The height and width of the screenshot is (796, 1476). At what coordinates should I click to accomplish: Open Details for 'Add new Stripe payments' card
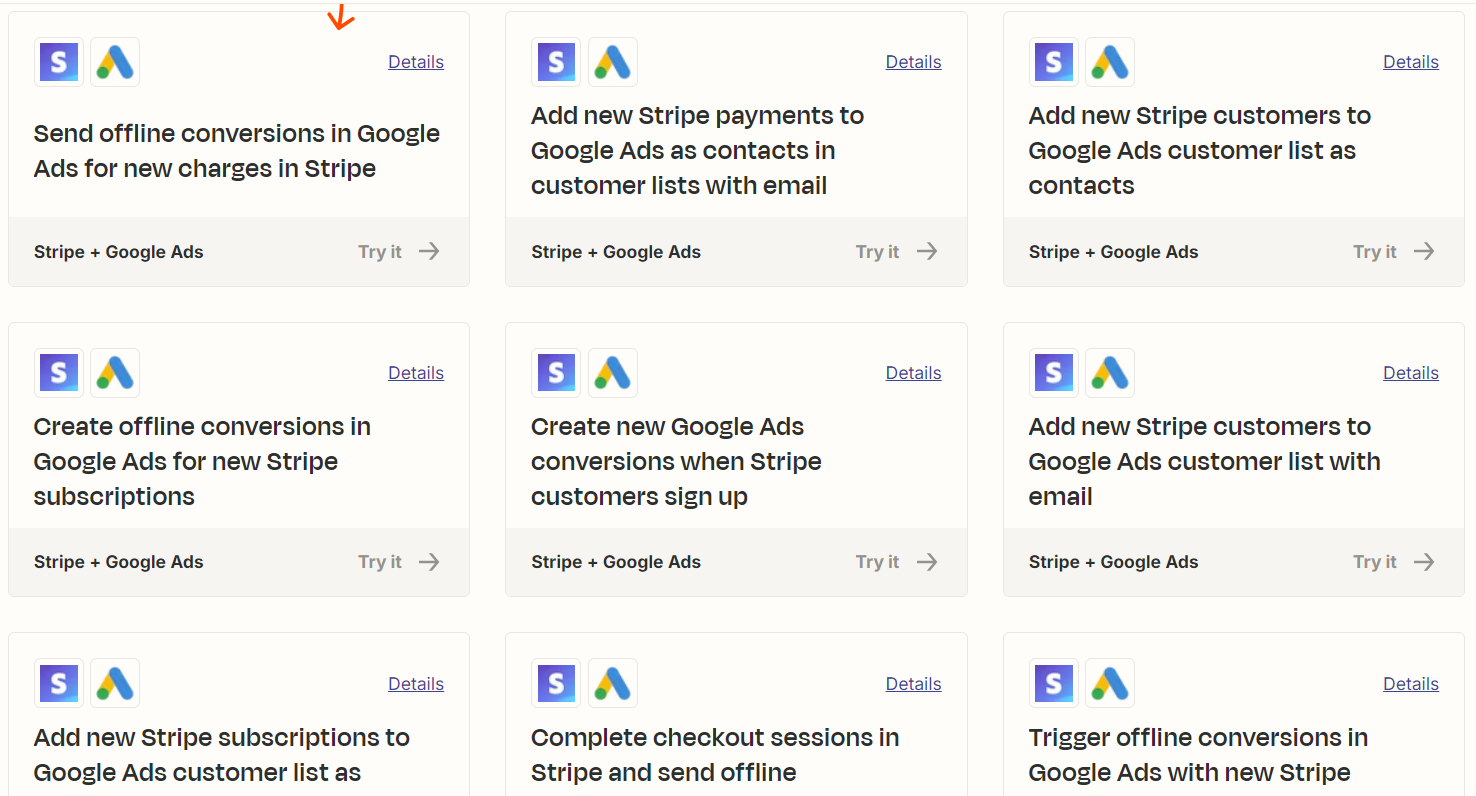point(913,62)
